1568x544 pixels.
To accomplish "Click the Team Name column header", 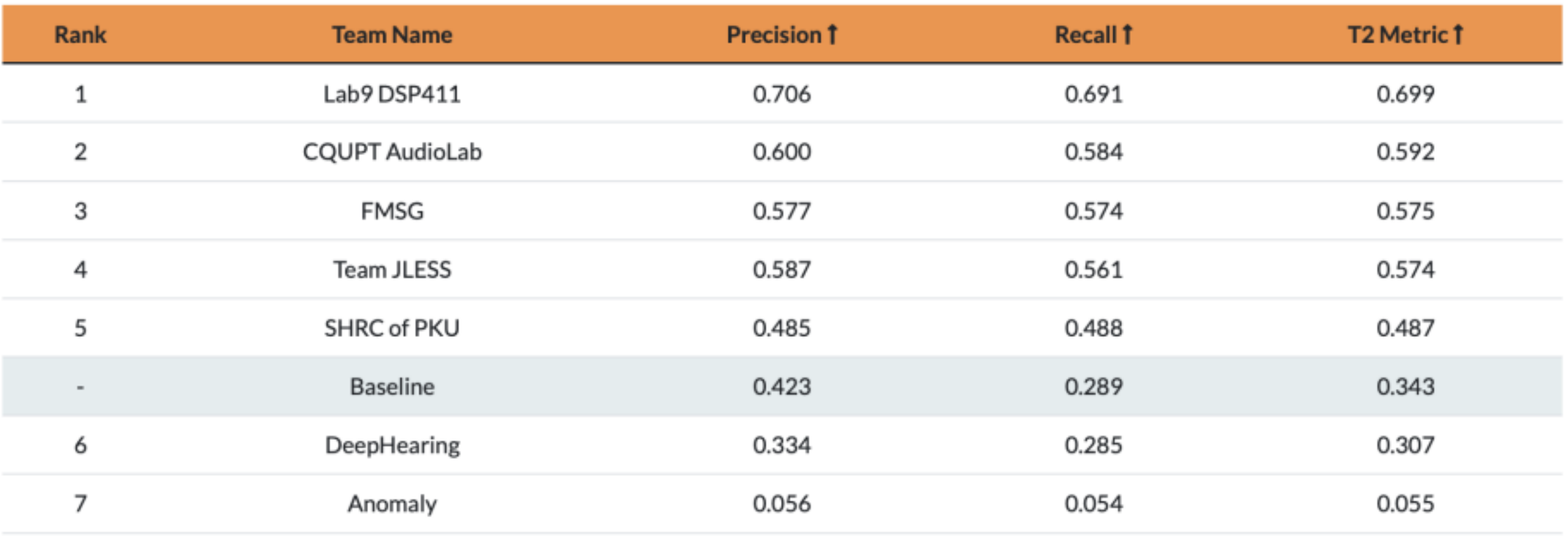I will (x=392, y=35).
